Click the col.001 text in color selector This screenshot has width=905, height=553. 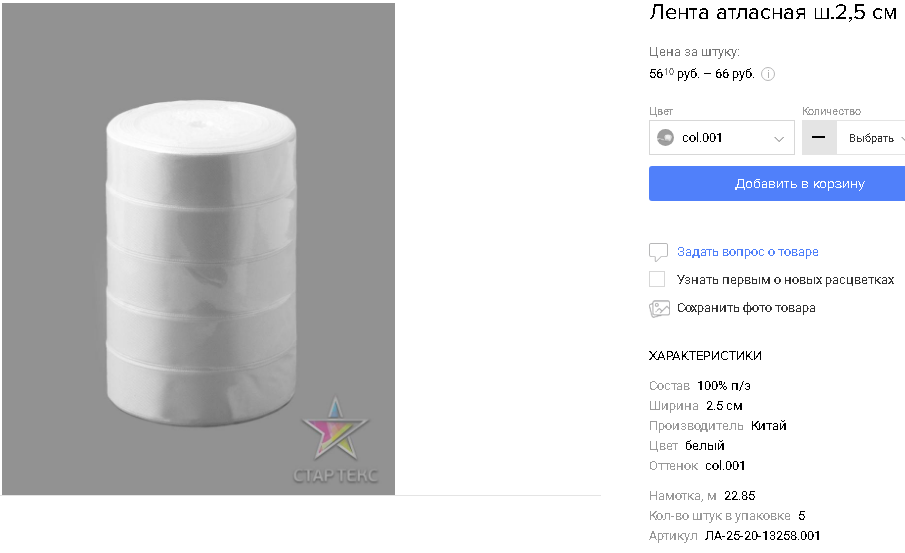pos(702,138)
